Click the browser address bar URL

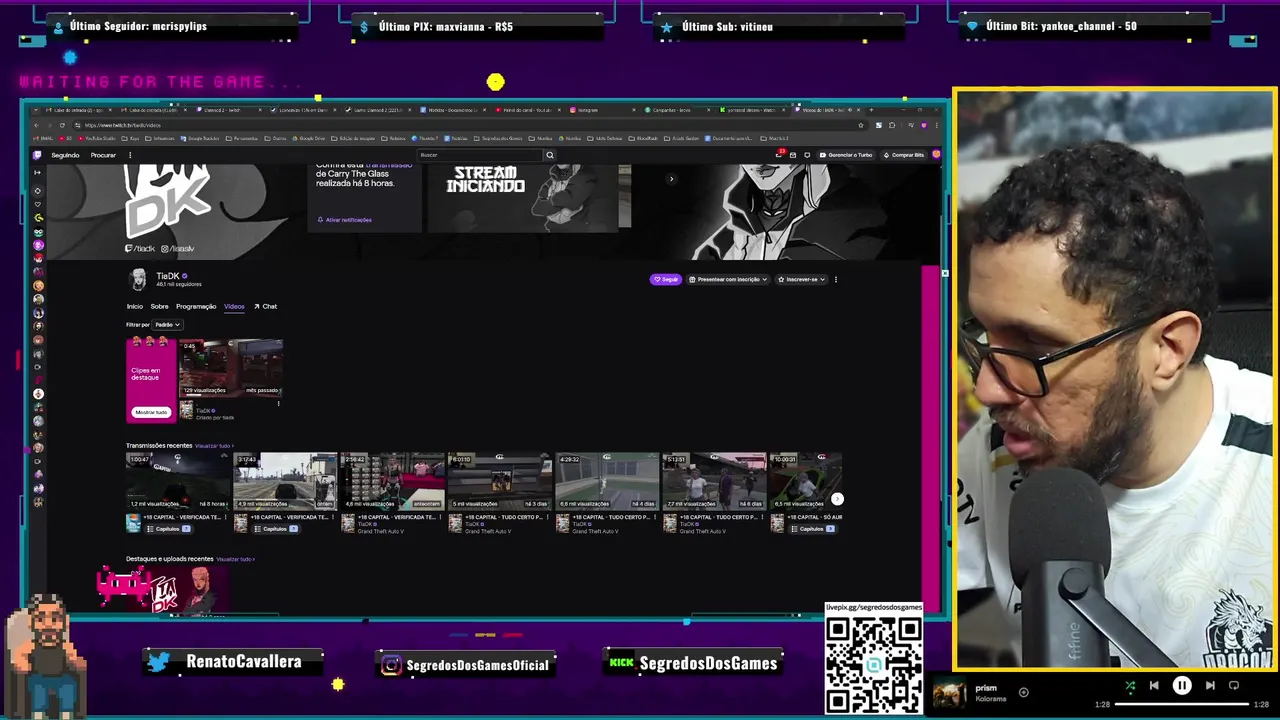[123, 125]
